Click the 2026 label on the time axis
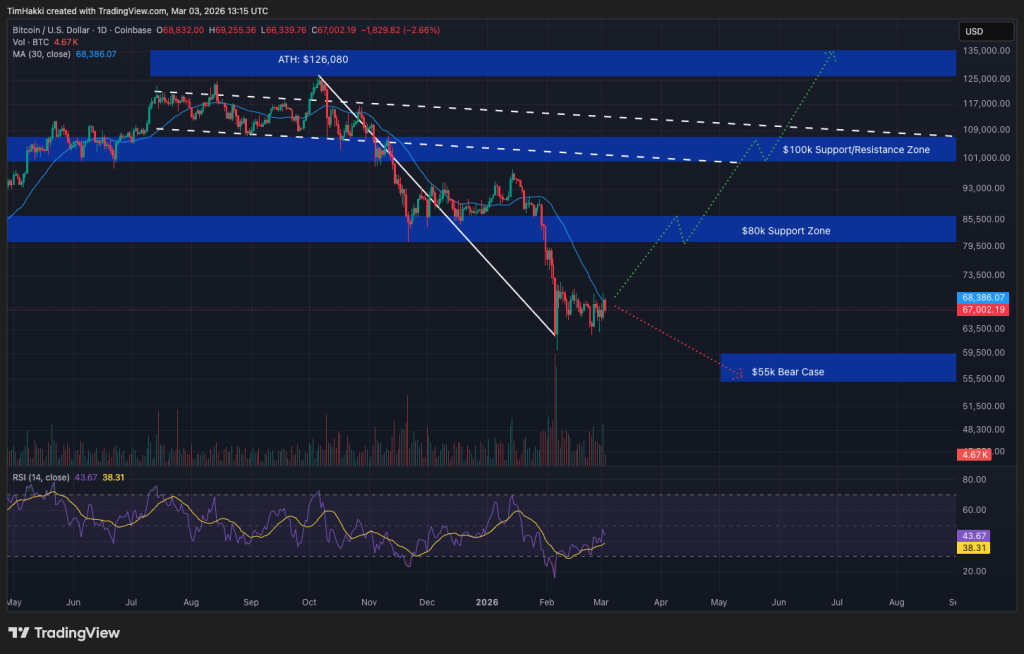The image size is (1024, 654). pyautogui.click(x=487, y=602)
